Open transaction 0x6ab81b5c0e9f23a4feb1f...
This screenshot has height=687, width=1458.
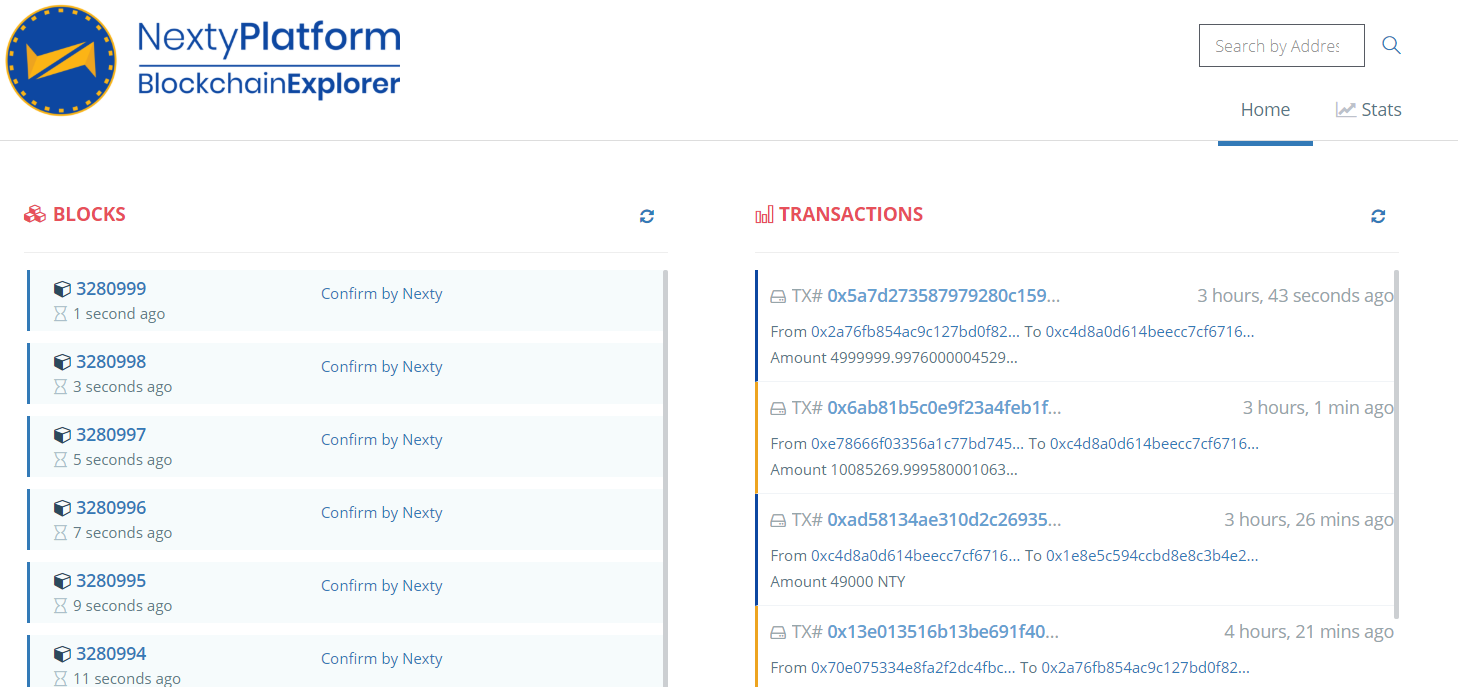[x=944, y=408]
